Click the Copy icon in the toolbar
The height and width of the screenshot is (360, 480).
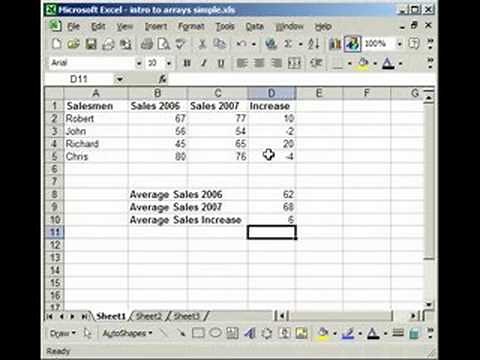point(219,44)
